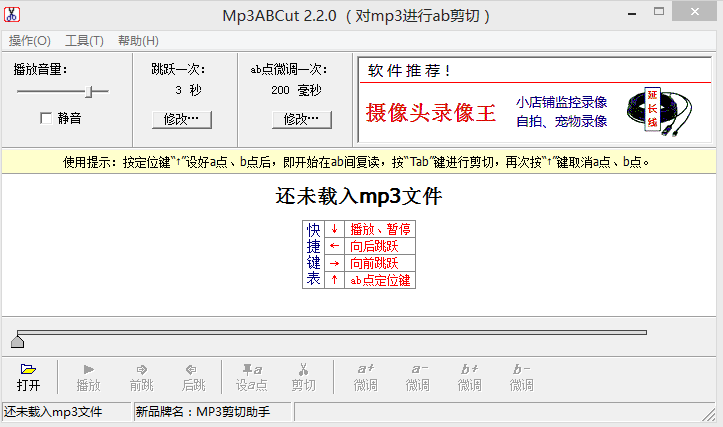
Task: Minimize the Mp3ABCut window
Action: [632, 12]
